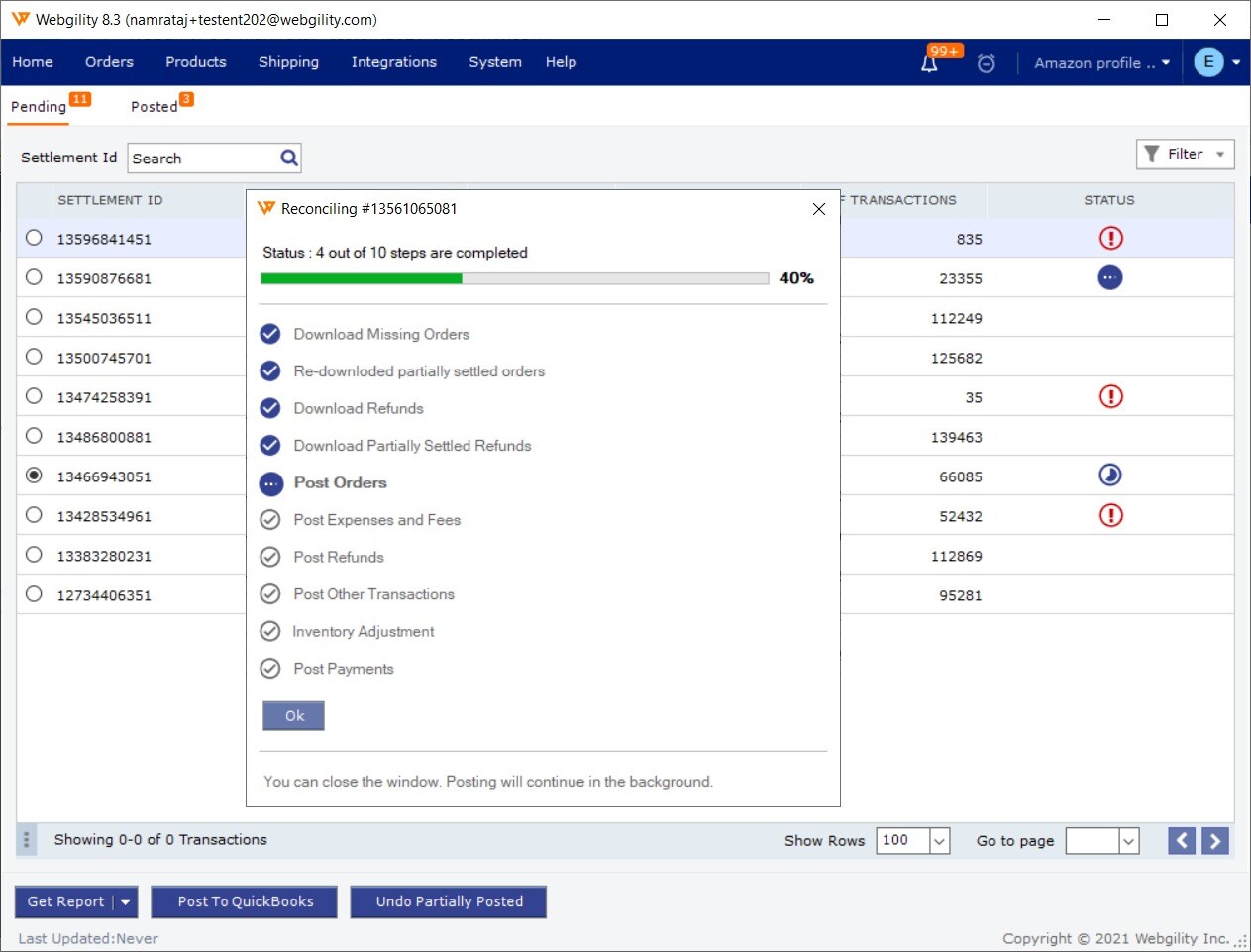This screenshot has width=1251, height=952.
Task: Select settlement 13383280231 radio button
Action: [x=34, y=555]
